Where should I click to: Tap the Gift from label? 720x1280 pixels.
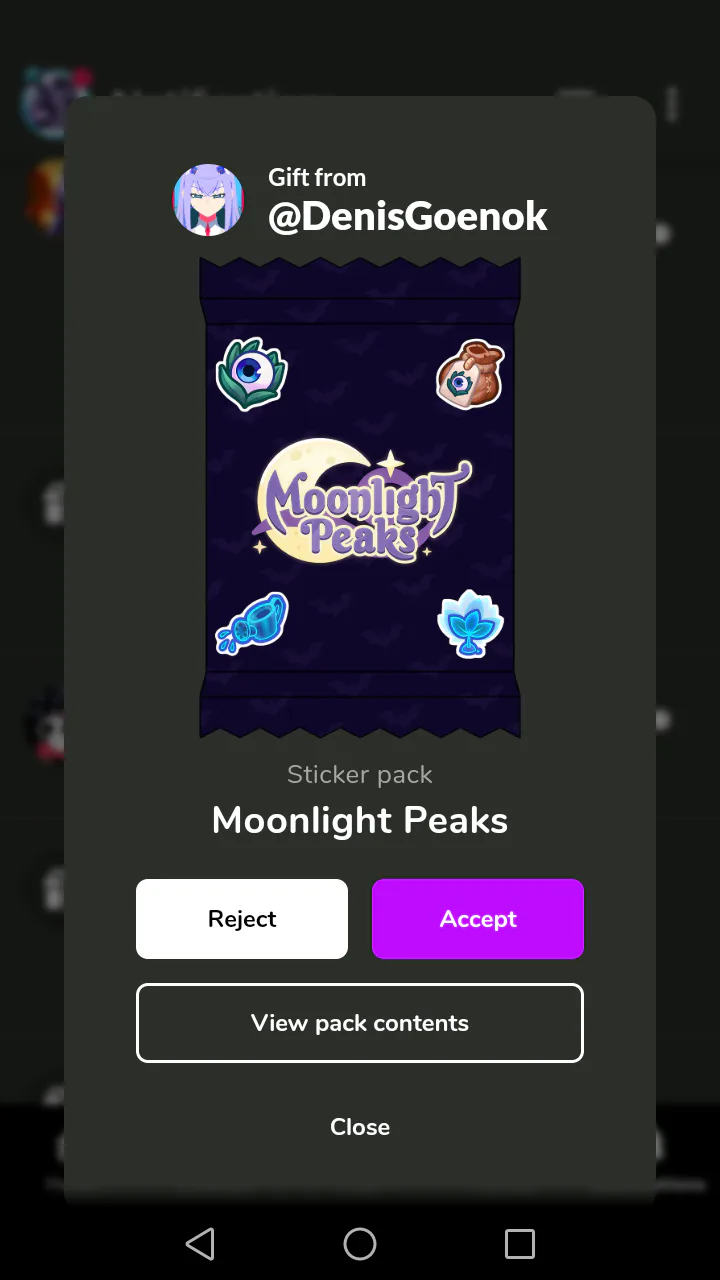click(317, 178)
